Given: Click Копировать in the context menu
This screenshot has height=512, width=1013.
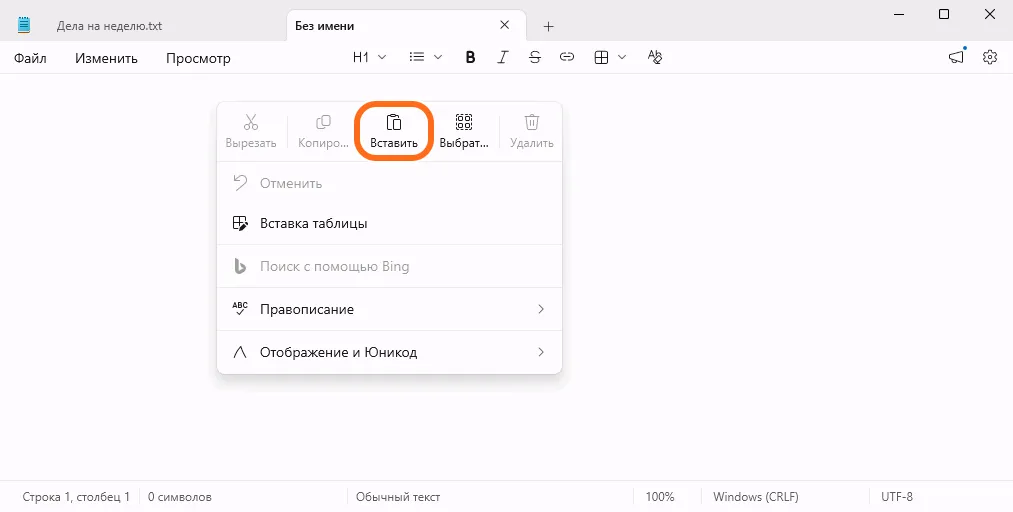Looking at the screenshot, I should pyautogui.click(x=323, y=131).
